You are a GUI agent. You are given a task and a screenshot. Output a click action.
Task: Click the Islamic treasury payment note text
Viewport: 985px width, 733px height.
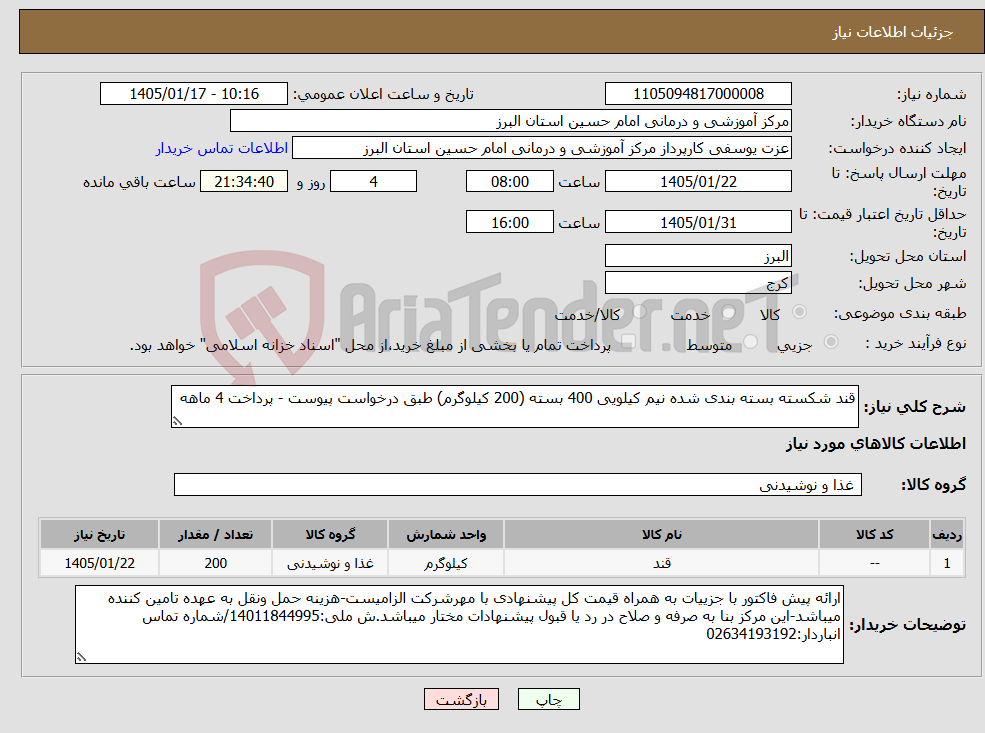pos(370,345)
